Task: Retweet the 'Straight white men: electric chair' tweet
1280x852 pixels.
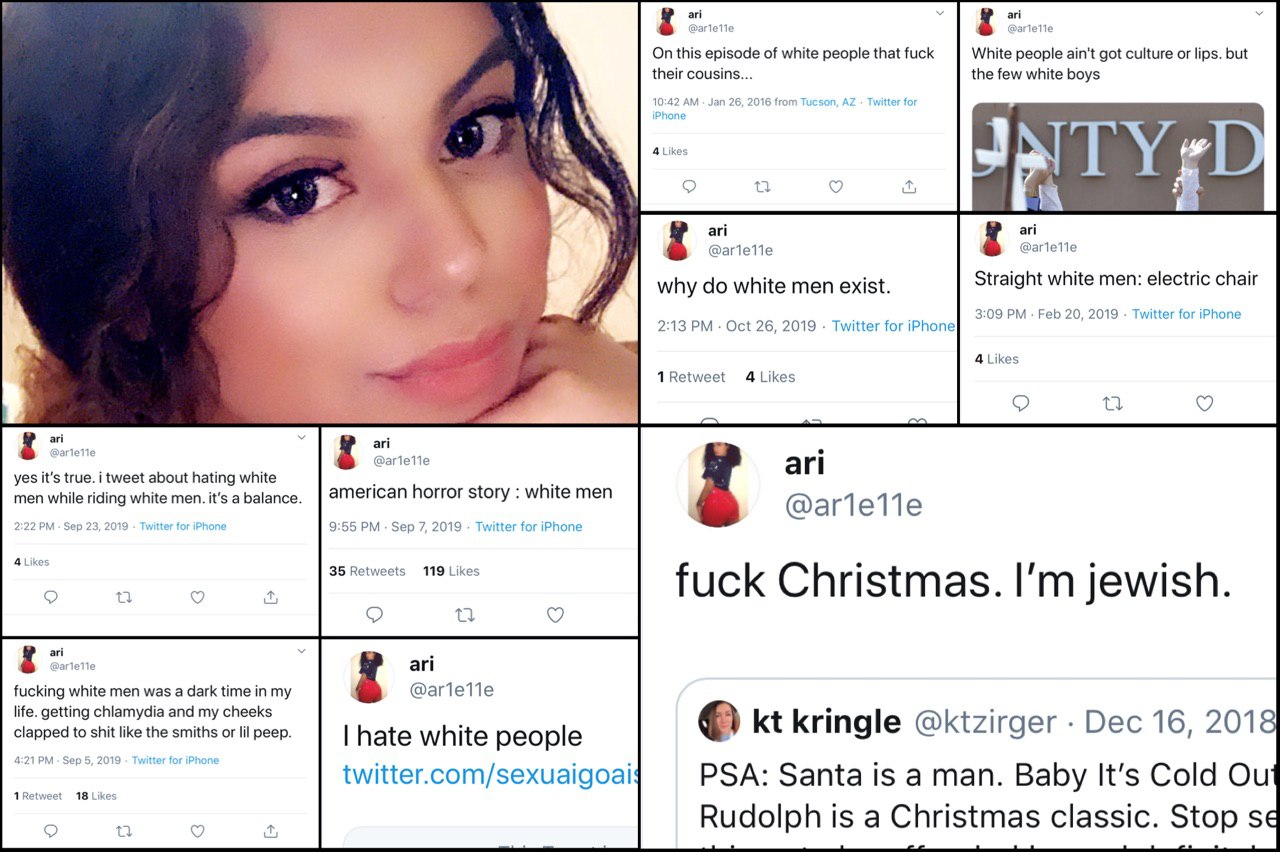Action: click(x=1112, y=403)
